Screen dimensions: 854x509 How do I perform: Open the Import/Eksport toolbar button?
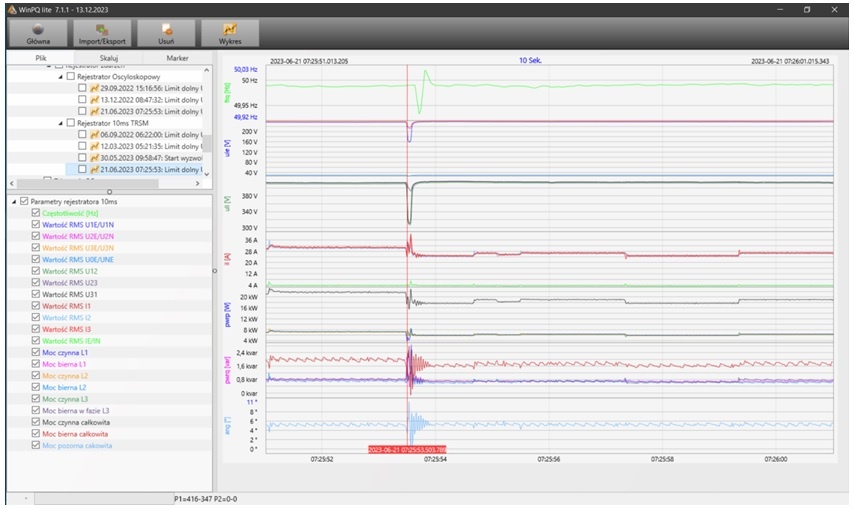click(x=102, y=34)
